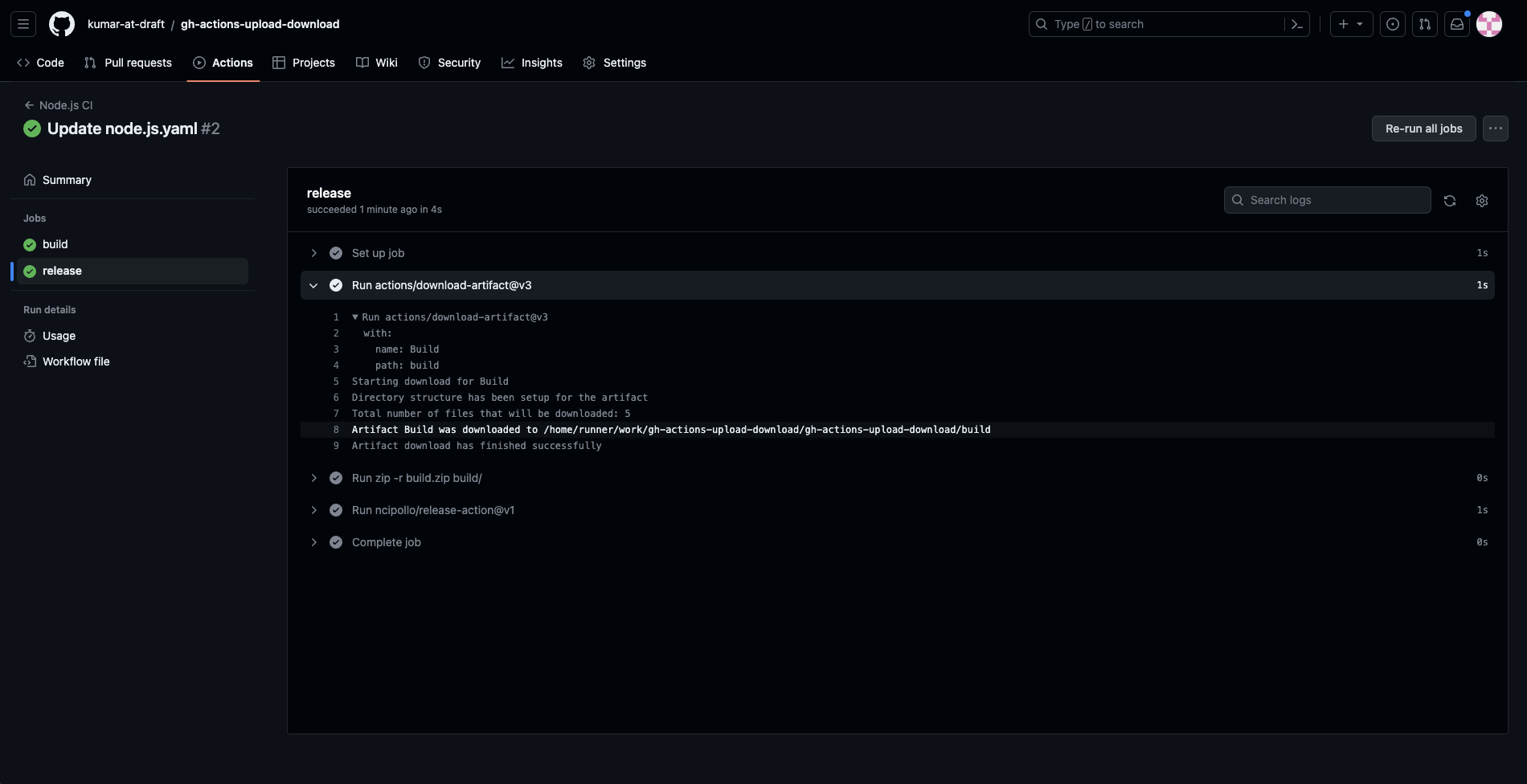Viewport: 1527px width, 784px height.
Task: Select the build job in sidebar
Action: click(55, 244)
